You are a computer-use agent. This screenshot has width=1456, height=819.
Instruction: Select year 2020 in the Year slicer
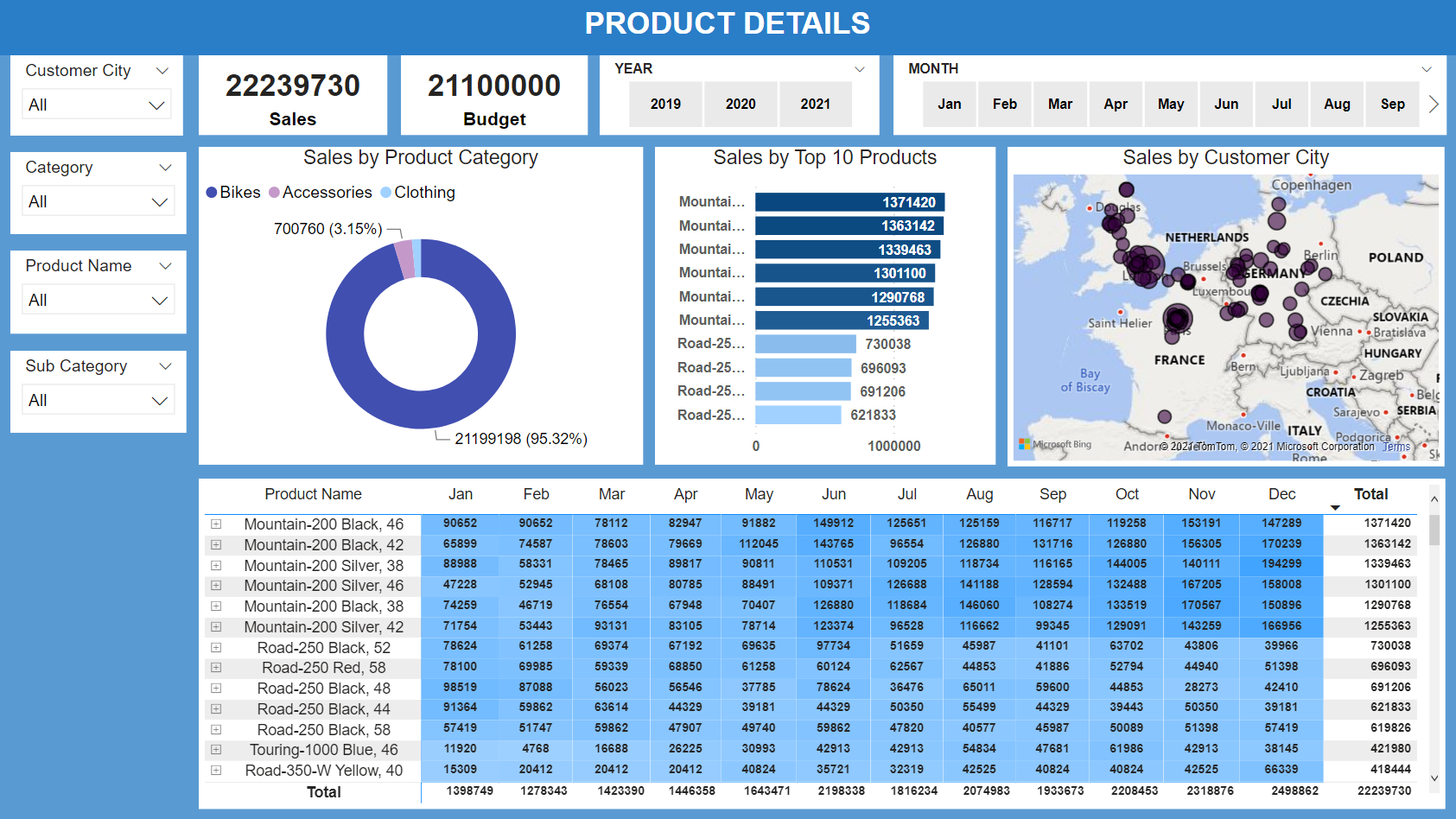pyautogui.click(x=741, y=104)
